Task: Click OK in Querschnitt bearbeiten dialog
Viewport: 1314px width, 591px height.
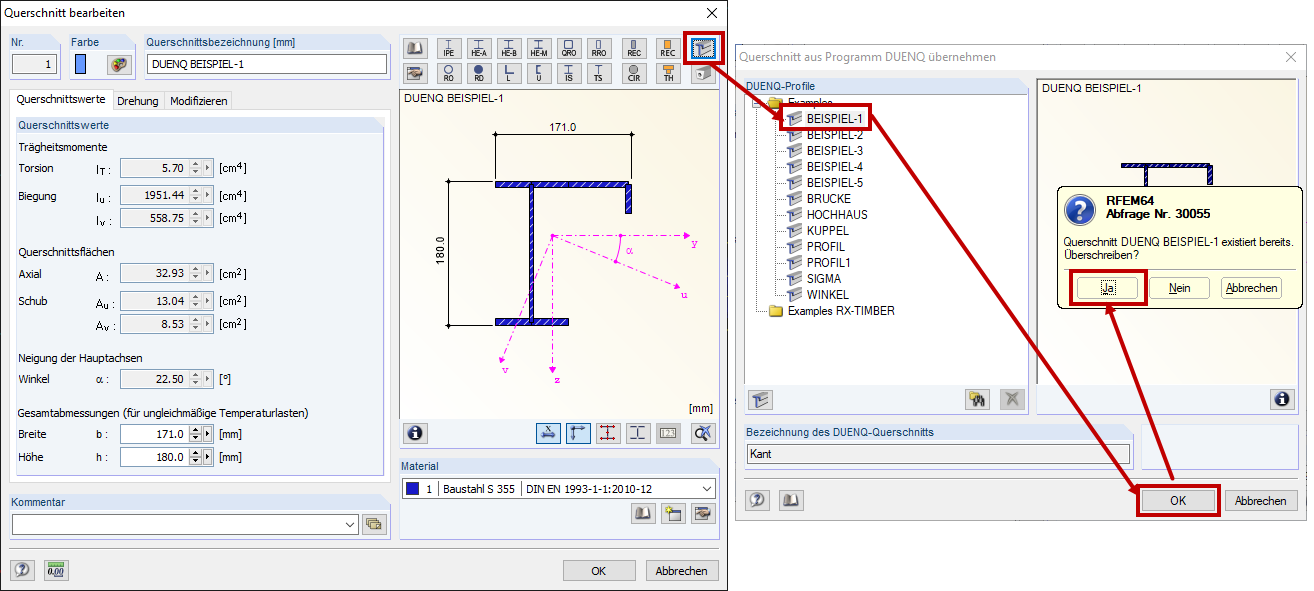Action: coord(598,571)
